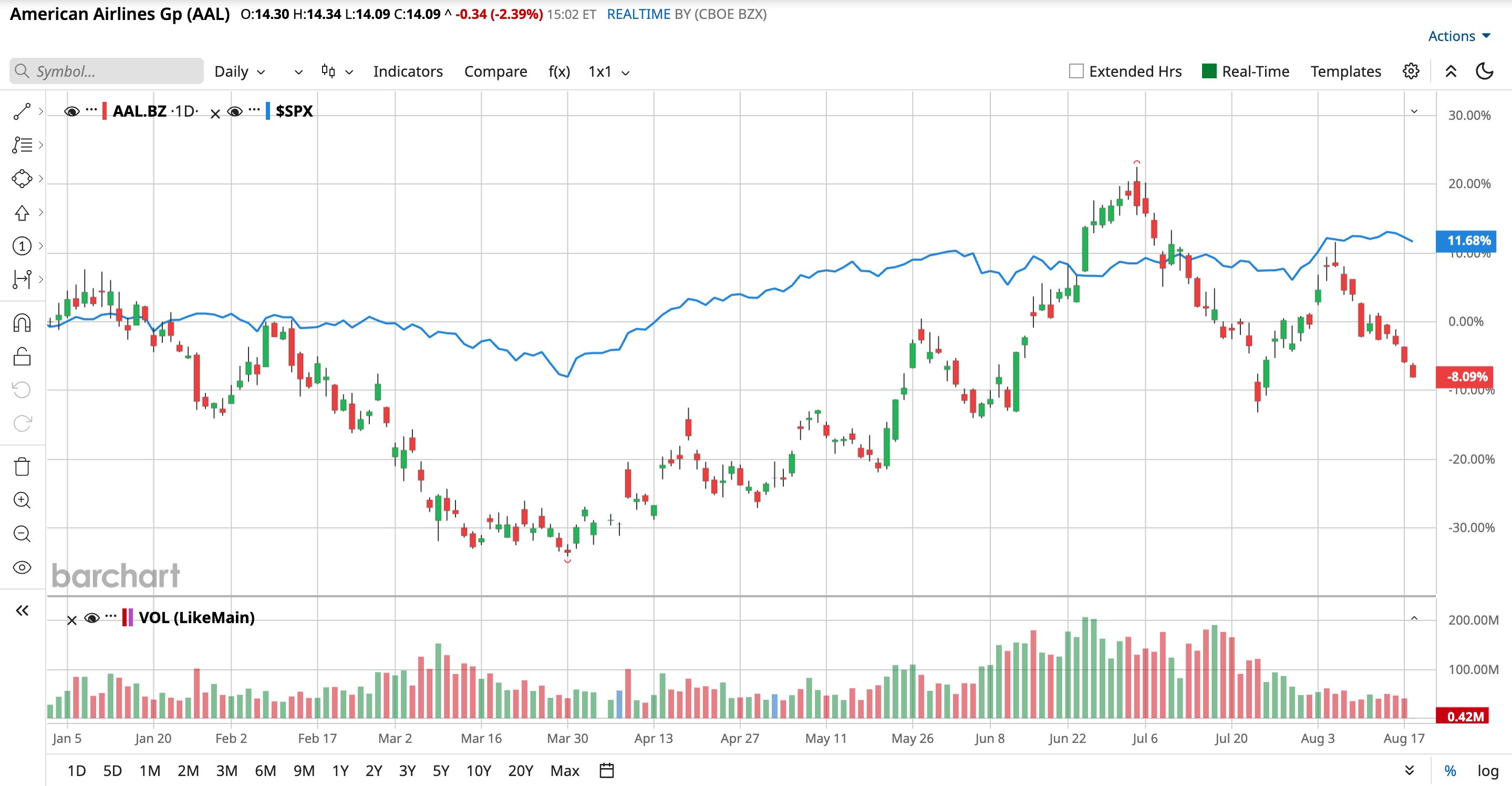Open the Actions dropdown
The image size is (1512, 786).
(x=1459, y=36)
